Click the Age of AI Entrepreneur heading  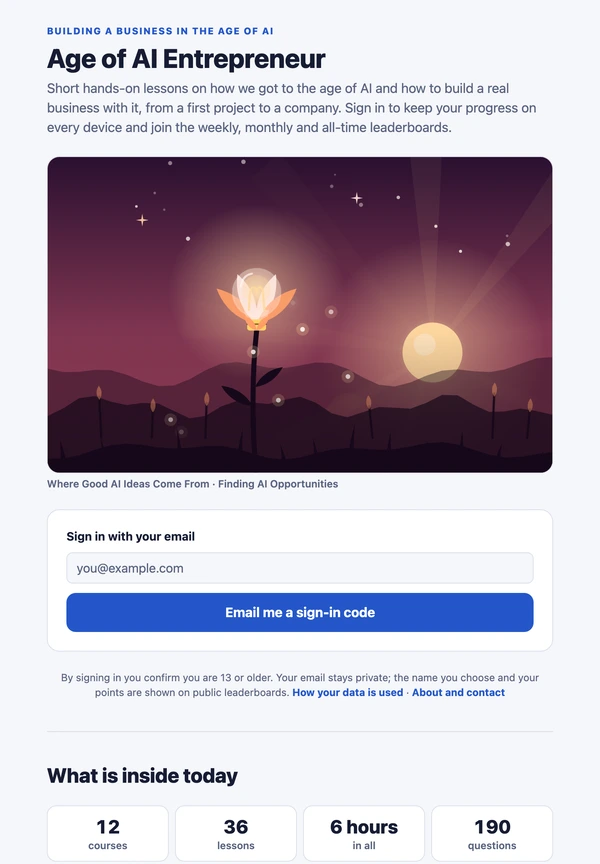click(186, 59)
